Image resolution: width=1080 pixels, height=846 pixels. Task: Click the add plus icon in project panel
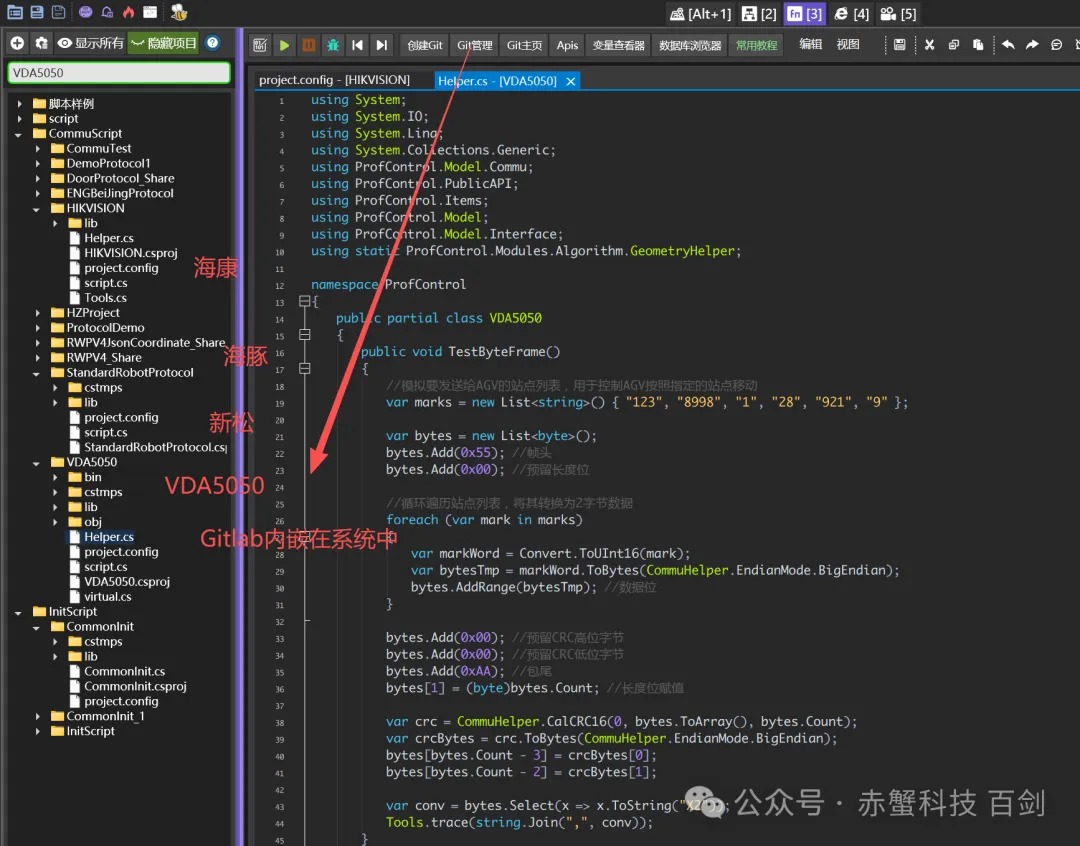(x=17, y=43)
